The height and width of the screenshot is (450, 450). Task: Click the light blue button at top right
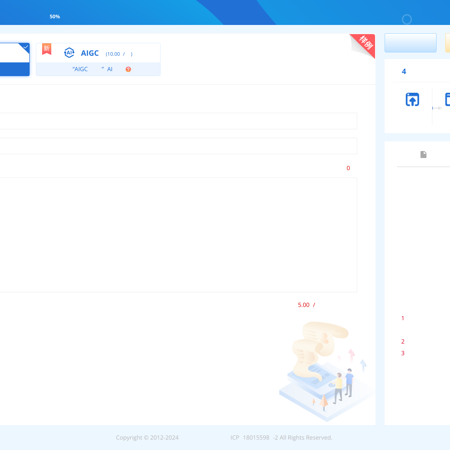410,43
